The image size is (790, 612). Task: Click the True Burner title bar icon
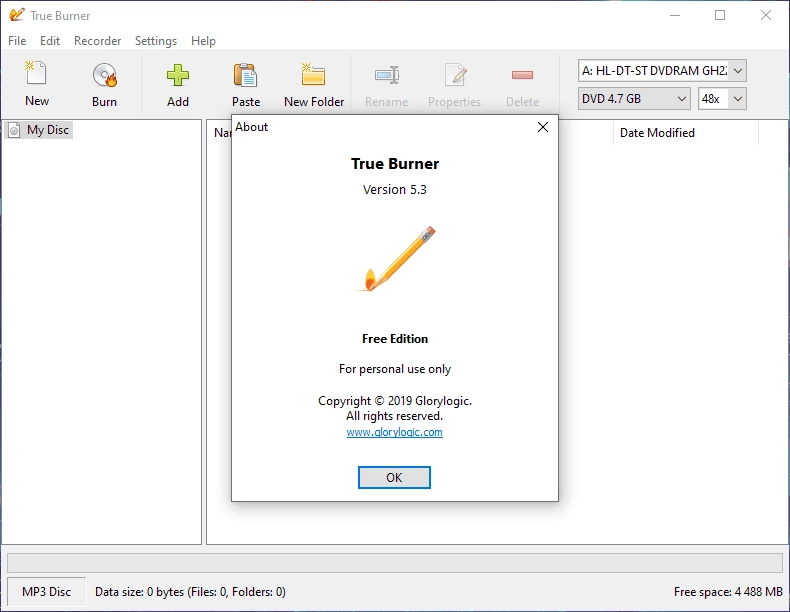click(x=17, y=15)
